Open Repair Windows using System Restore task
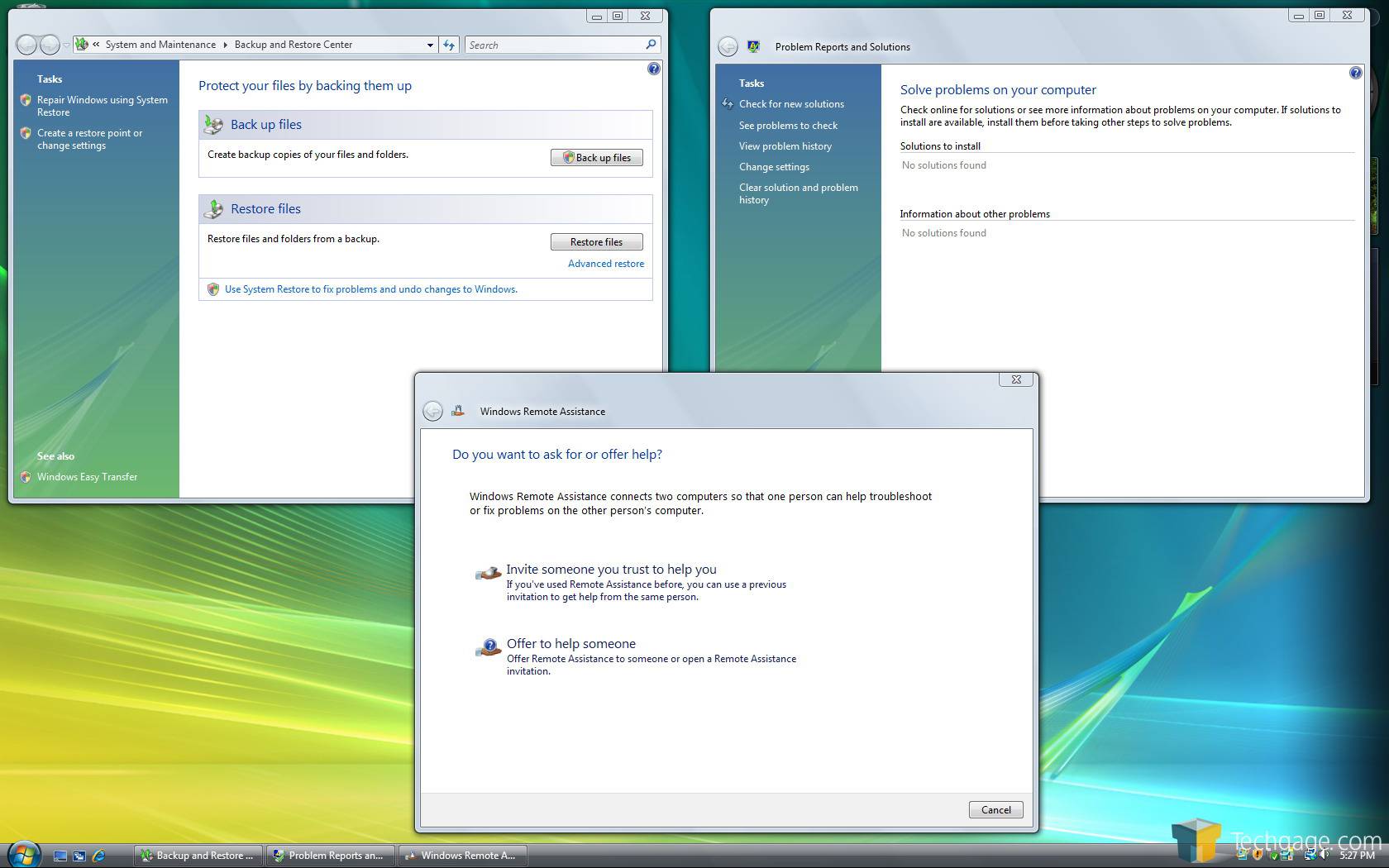Screen dimensions: 1389x868 click(x=102, y=106)
